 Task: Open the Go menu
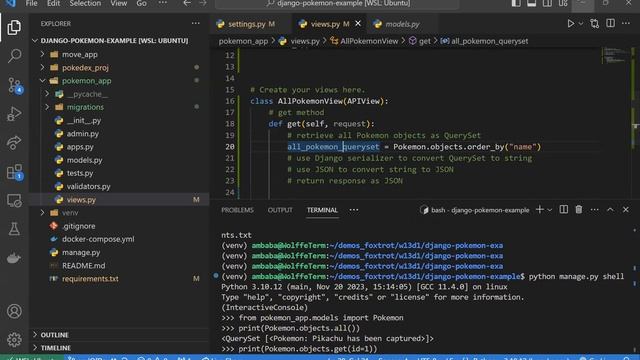click(x=142, y=3)
